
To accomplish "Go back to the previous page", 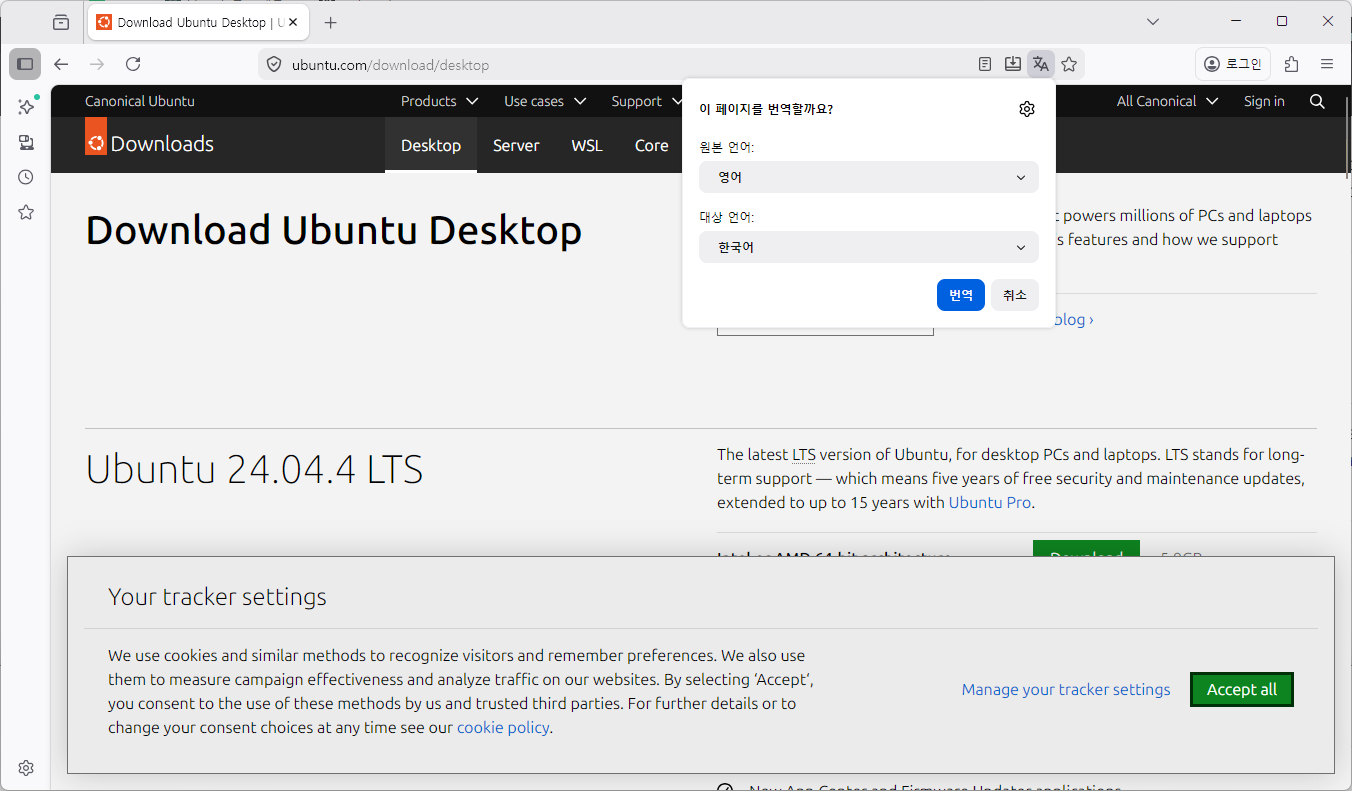I will (61, 64).
